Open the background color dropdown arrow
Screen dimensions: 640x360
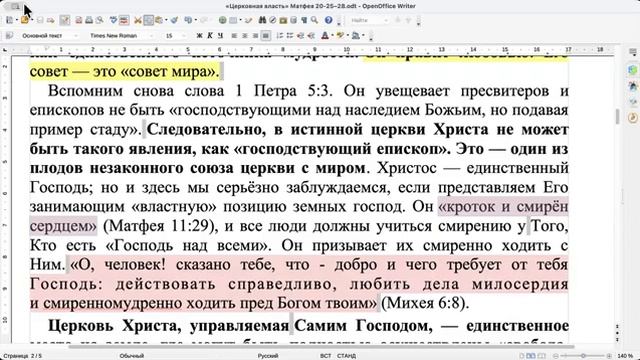click(x=363, y=36)
